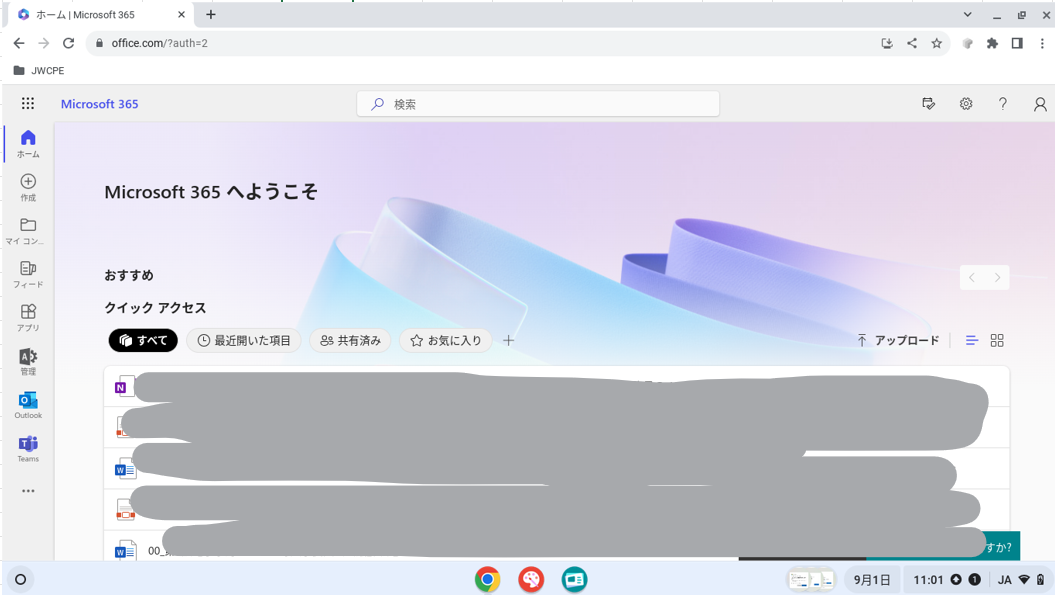Open the teal app icon on the shelf

tap(575, 579)
